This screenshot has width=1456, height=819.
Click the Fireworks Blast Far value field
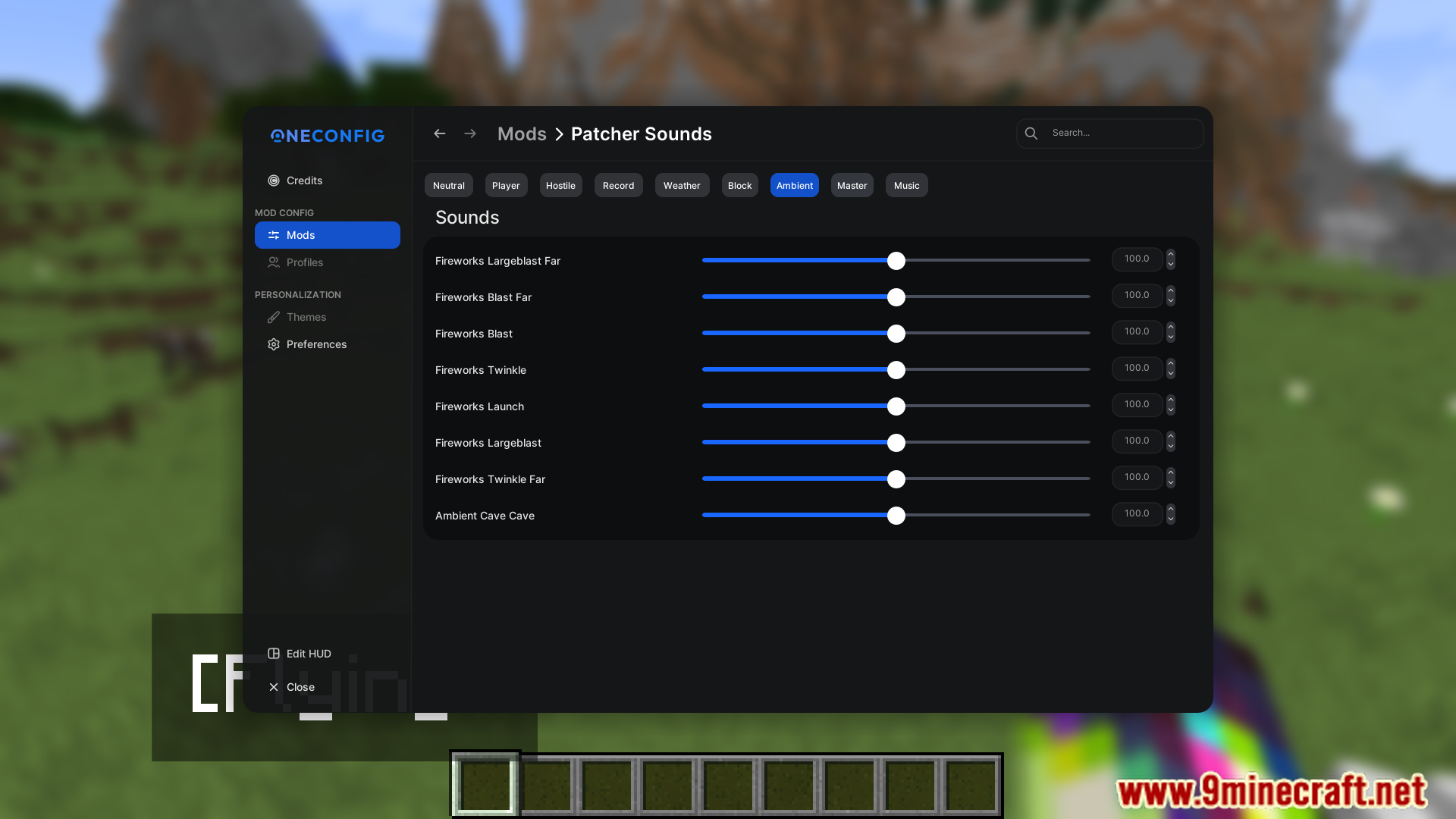click(1137, 296)
